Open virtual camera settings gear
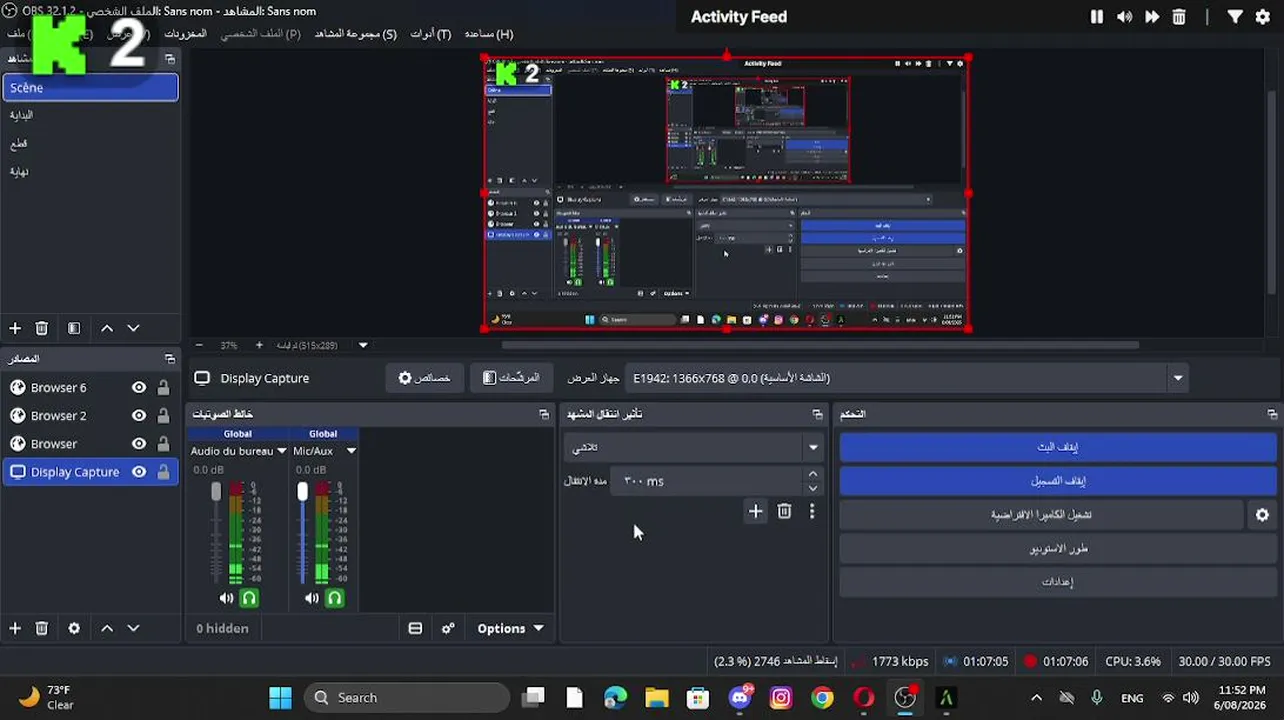The height and width of the screenshot is (720, 1284). coord(1262,515)
